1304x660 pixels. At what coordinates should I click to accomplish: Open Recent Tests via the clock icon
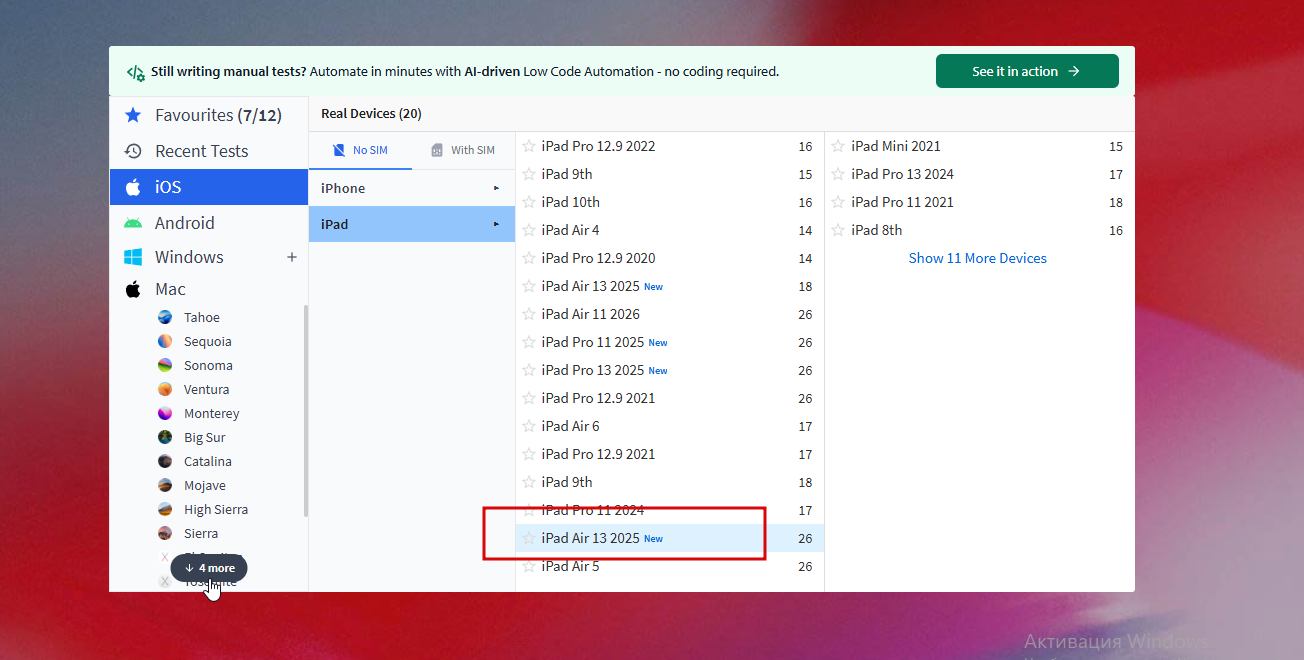[133, 151]
